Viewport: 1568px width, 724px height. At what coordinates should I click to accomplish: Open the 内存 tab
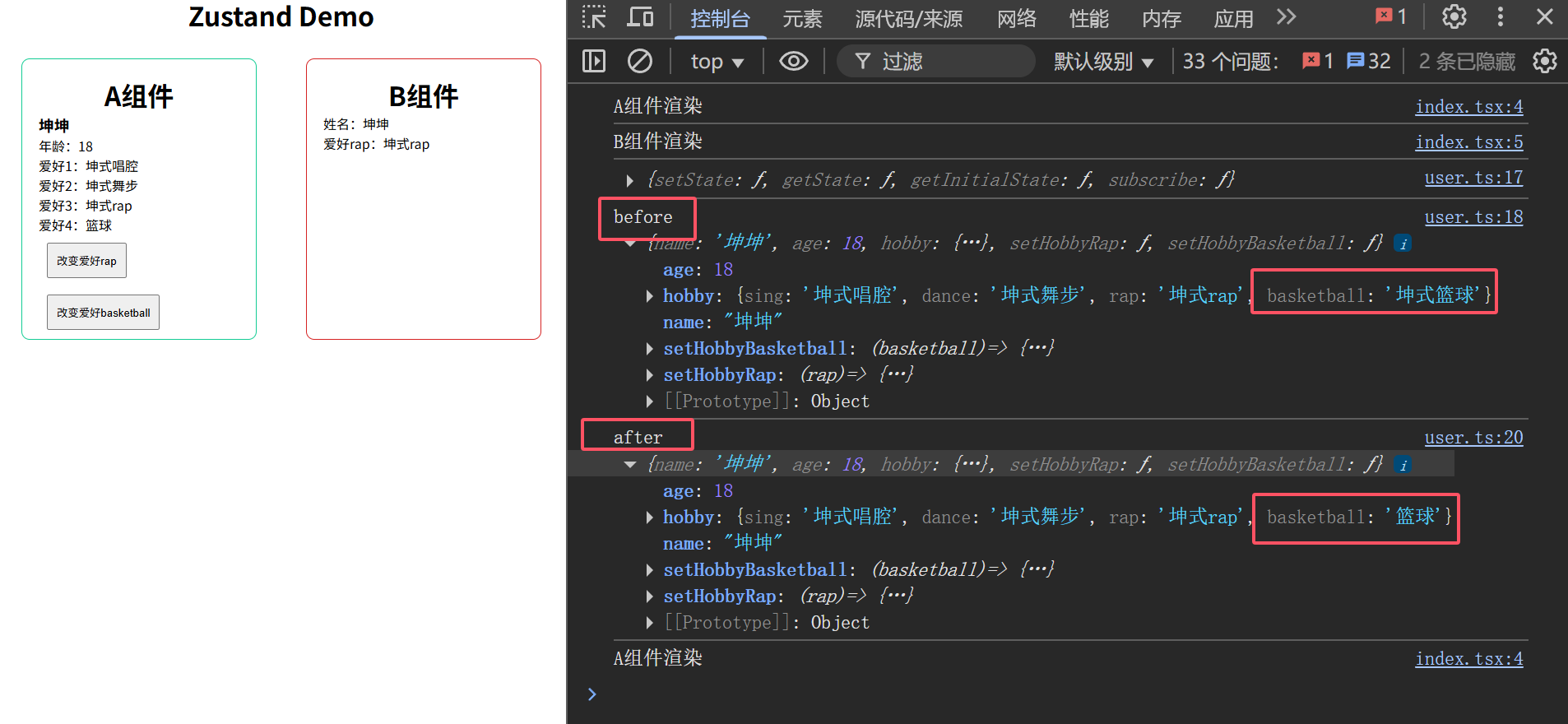1162,19
